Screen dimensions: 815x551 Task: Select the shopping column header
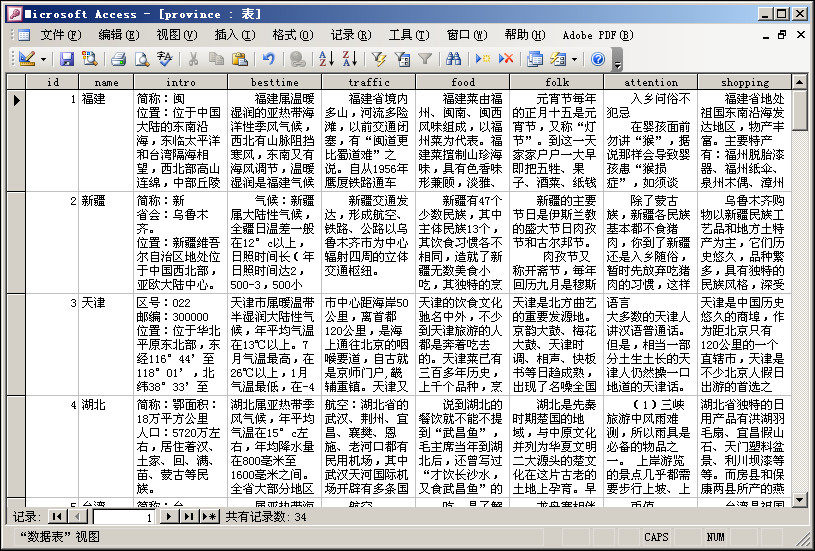point(744,82)
